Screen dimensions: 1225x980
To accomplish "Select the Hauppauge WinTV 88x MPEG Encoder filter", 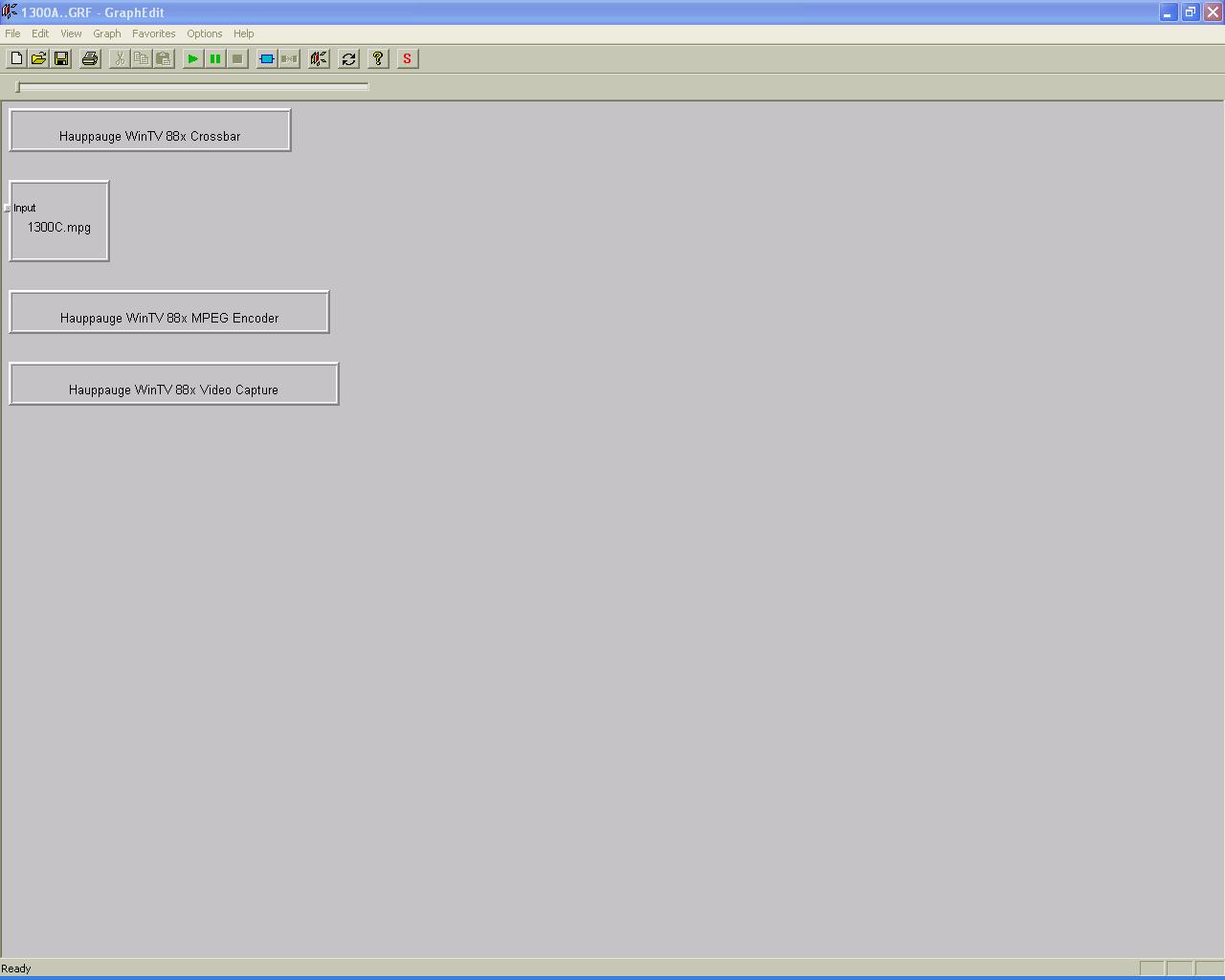I will (x=169, y=313).
